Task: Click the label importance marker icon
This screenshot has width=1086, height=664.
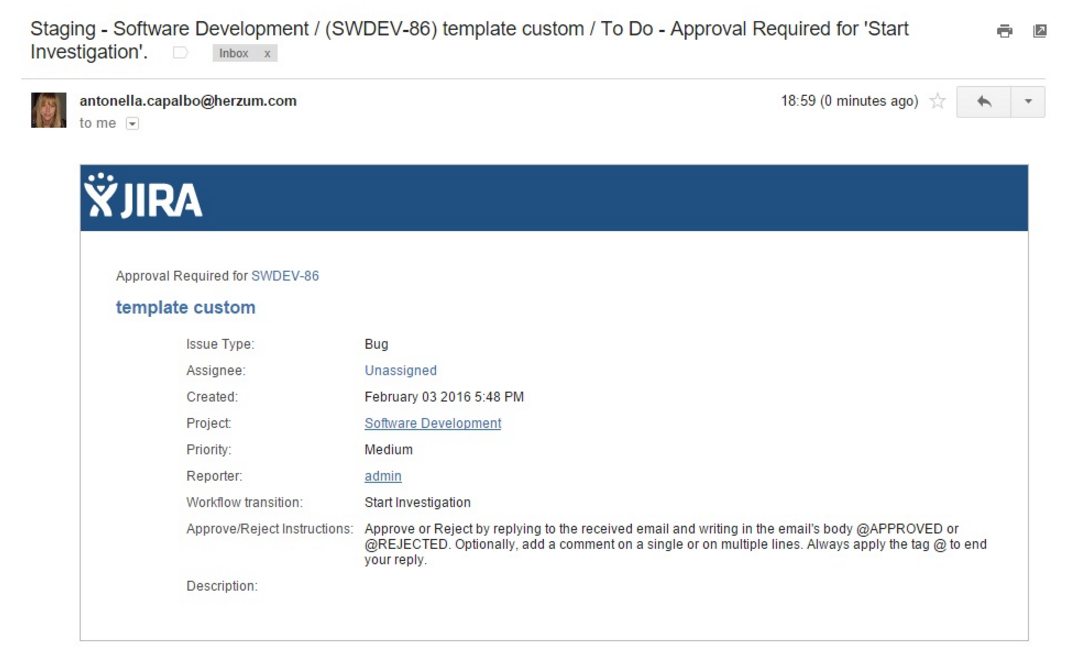Action: 180,53
